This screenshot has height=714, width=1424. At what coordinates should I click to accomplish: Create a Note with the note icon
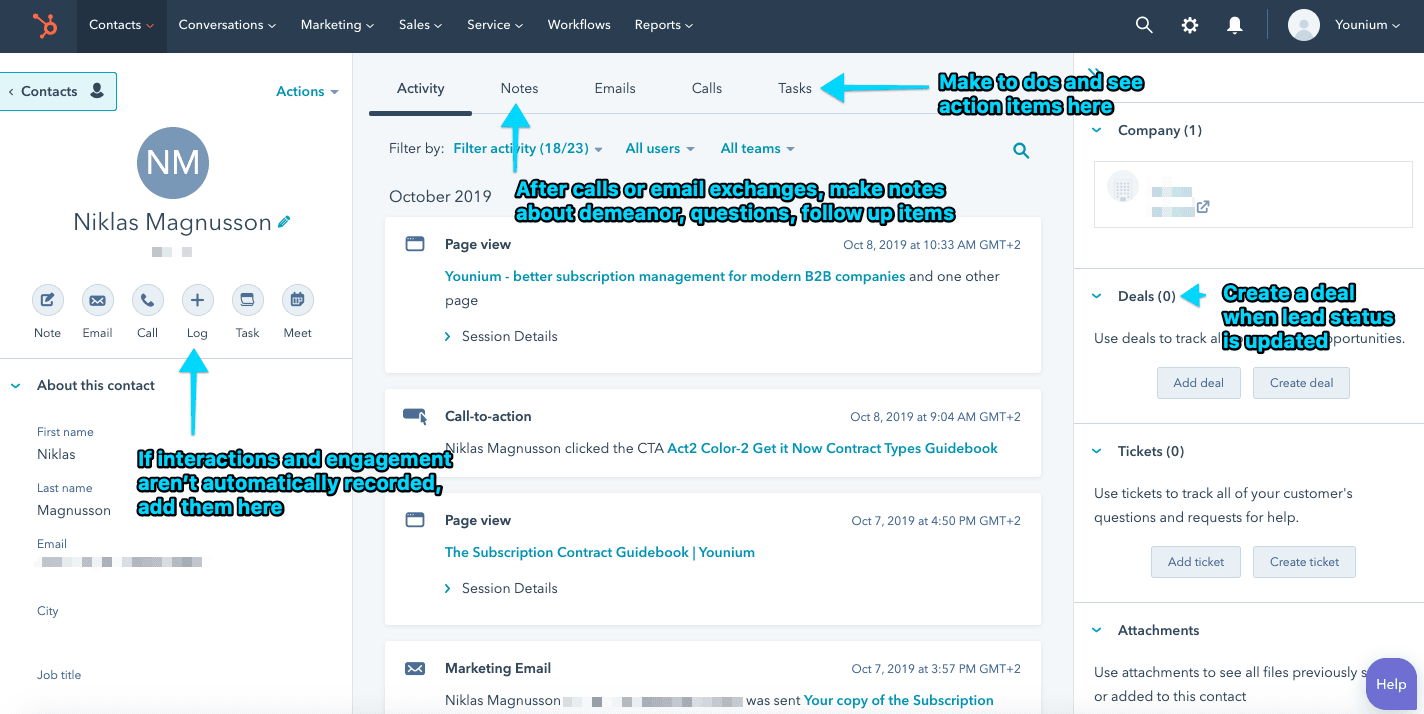(47, 299)
